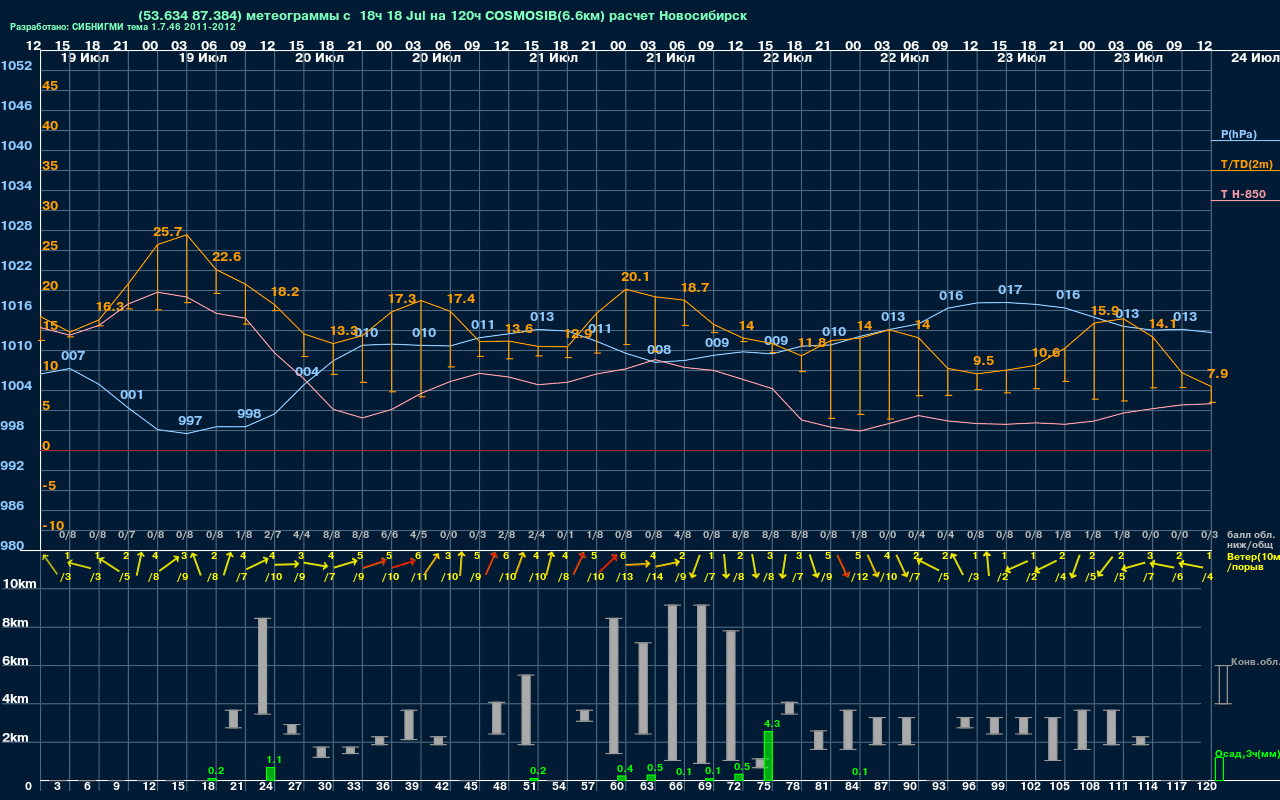Click the 1.1 precipitation value label

pos(274,760)
